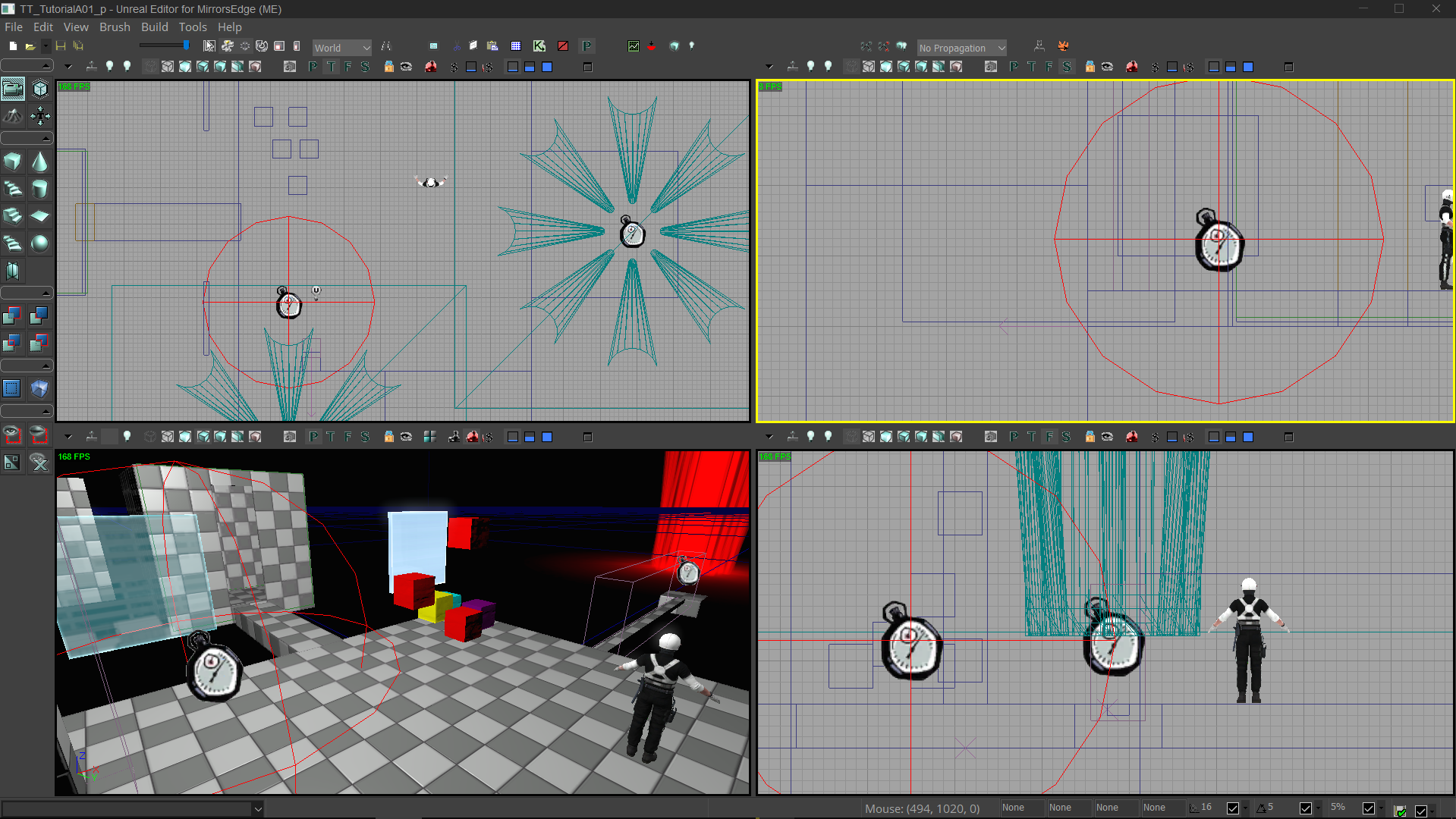Pick the Sphere brush primitive

pos(39,243)
